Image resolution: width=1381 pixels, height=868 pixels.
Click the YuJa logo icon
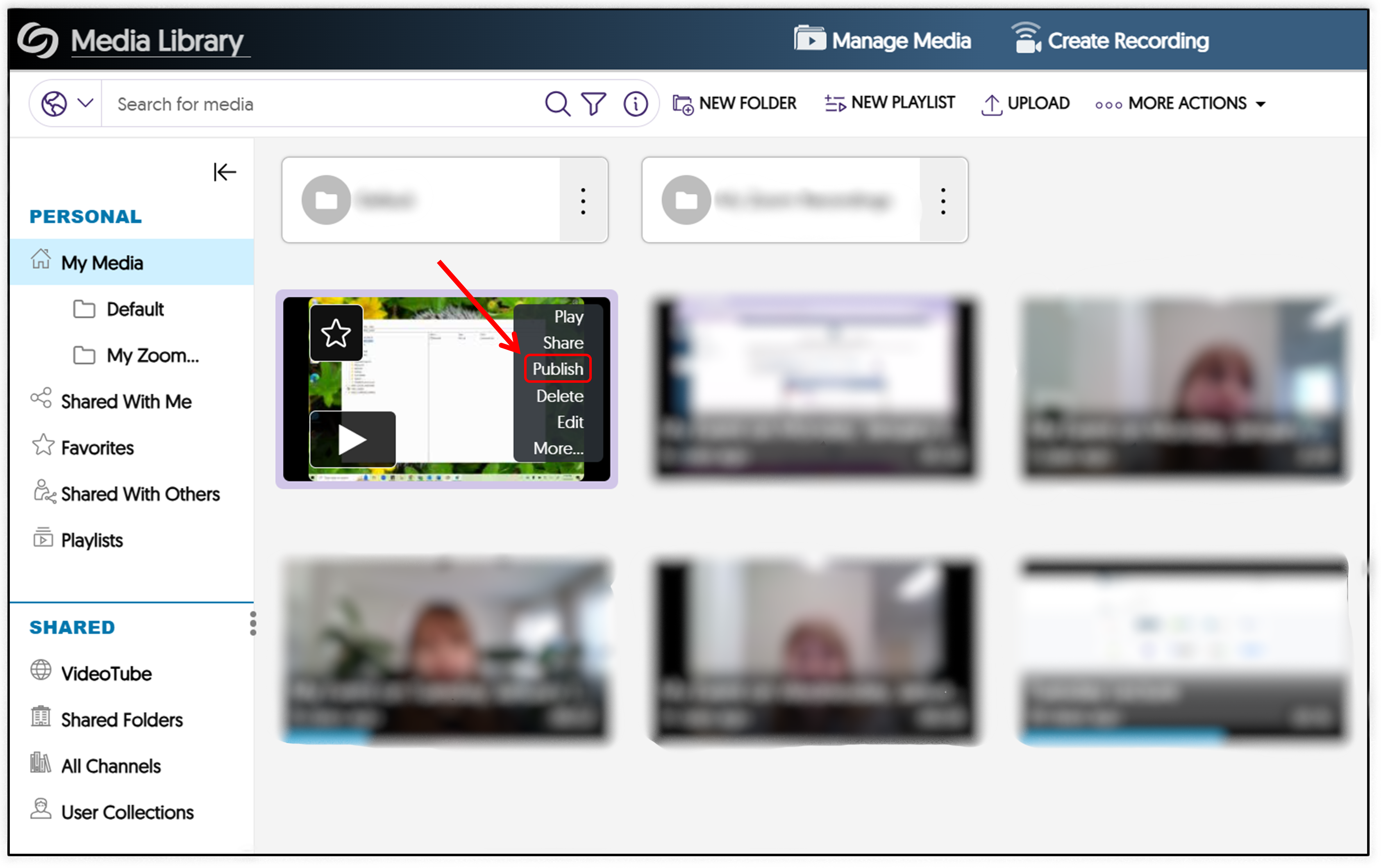[38, 40]
